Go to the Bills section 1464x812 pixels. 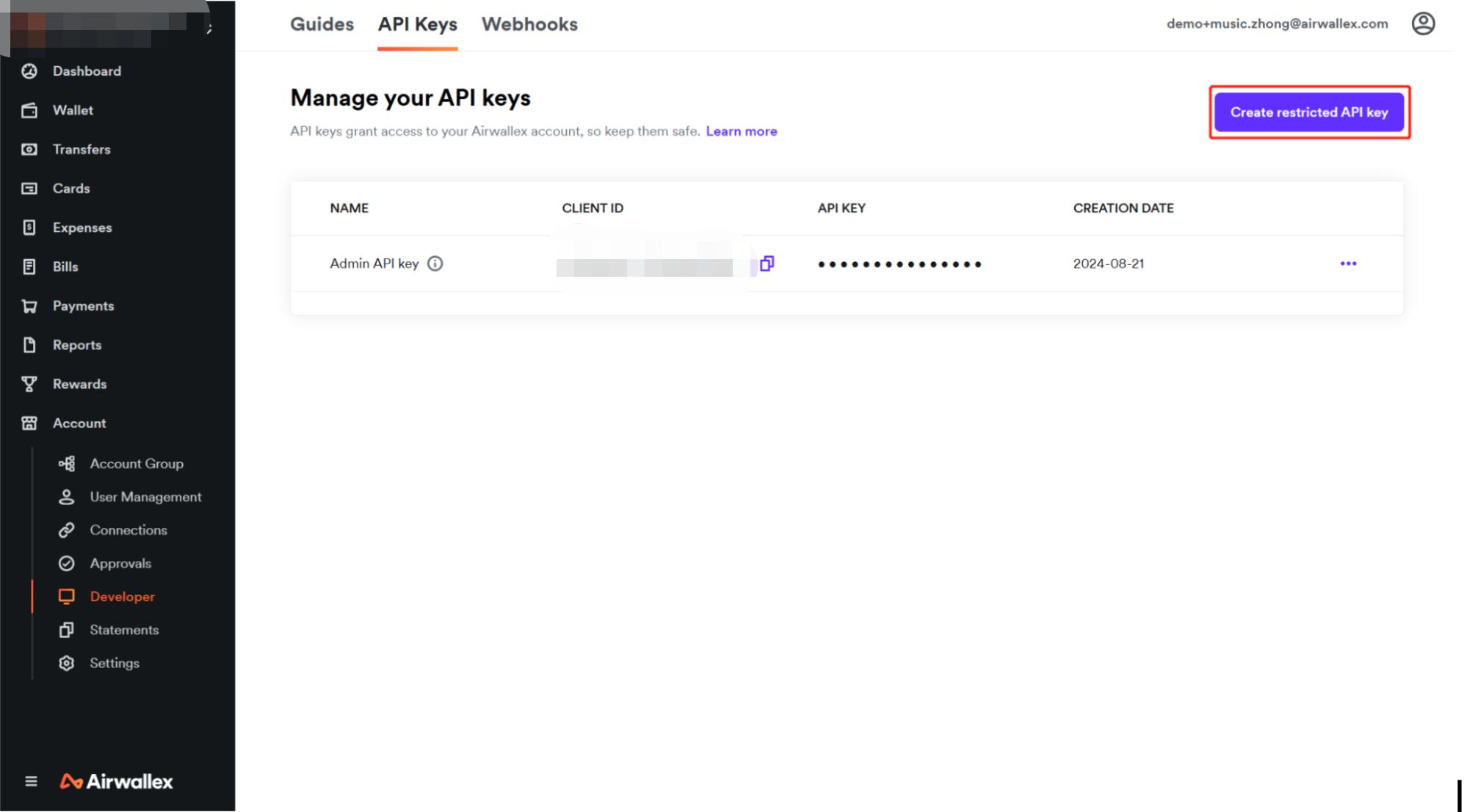(65, 267)
